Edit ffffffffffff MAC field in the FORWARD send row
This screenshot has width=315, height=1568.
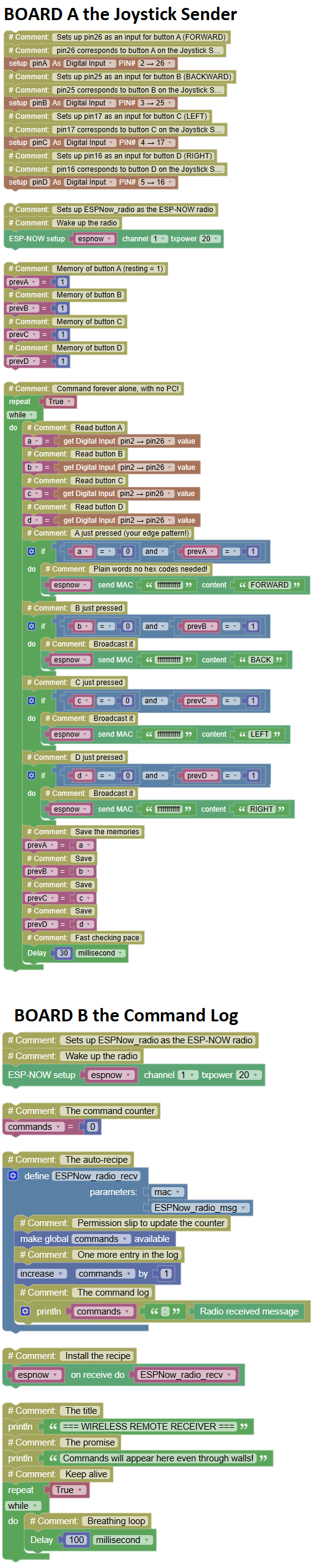pos(169,585)
